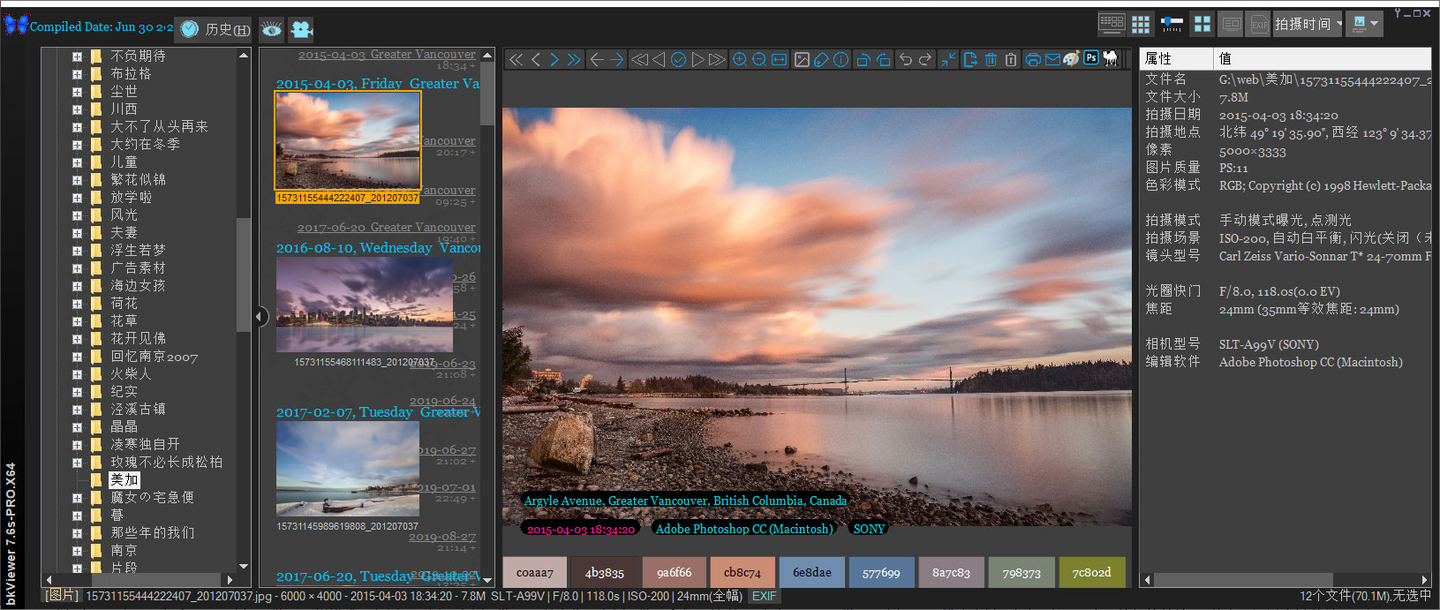Toggle the EXIF panel button in top bar

(x=1259, y=24)
